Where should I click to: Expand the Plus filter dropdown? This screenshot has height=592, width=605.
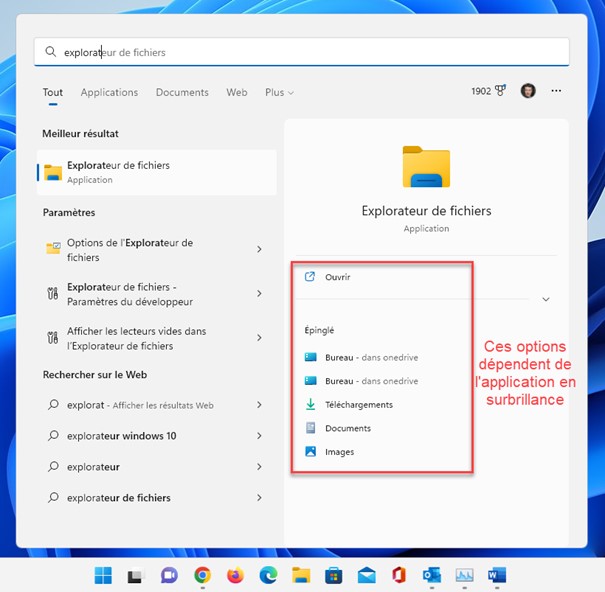(x=279, y=92)
